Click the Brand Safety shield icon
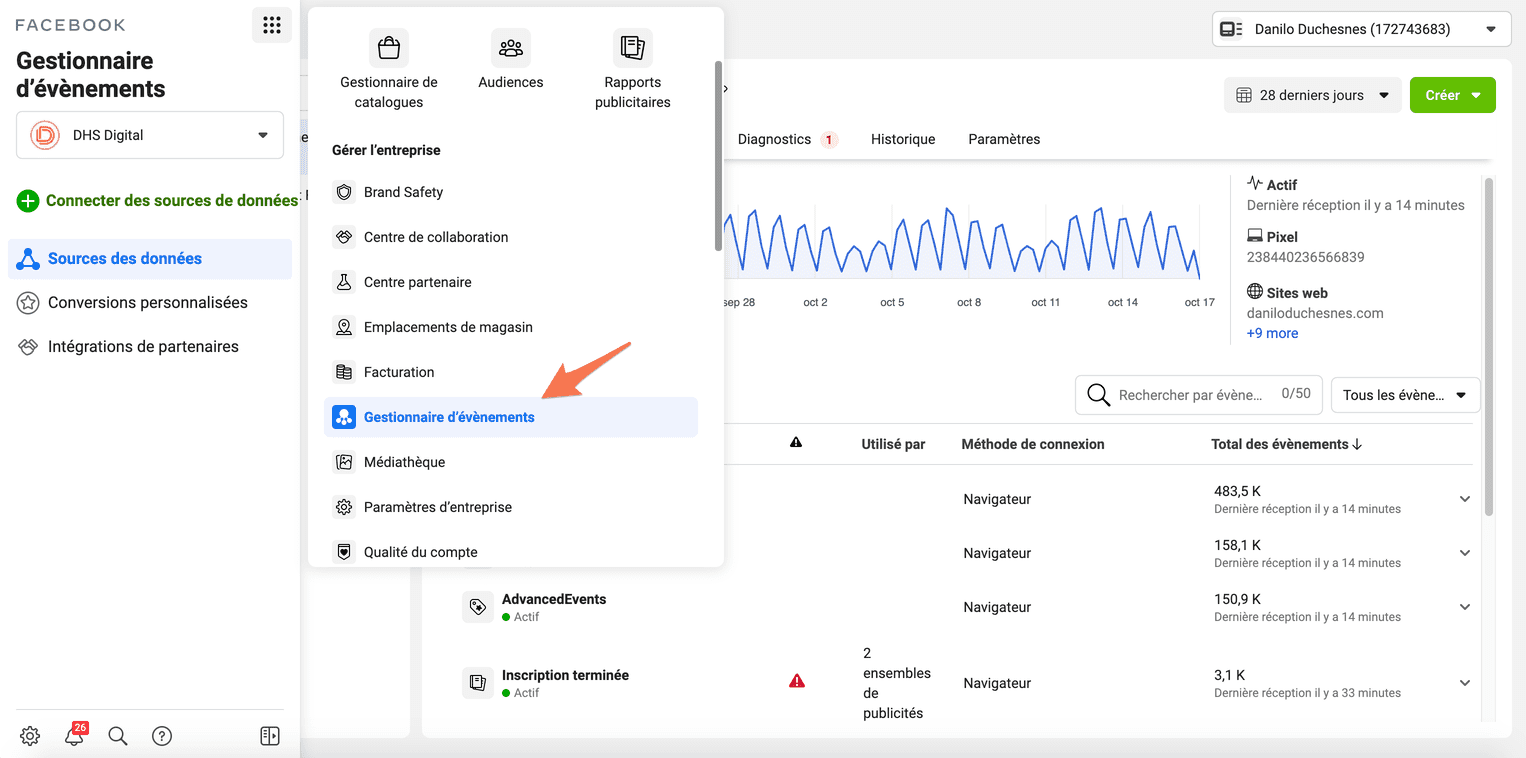The image size is (1526, 758). (x=344, y=192)
